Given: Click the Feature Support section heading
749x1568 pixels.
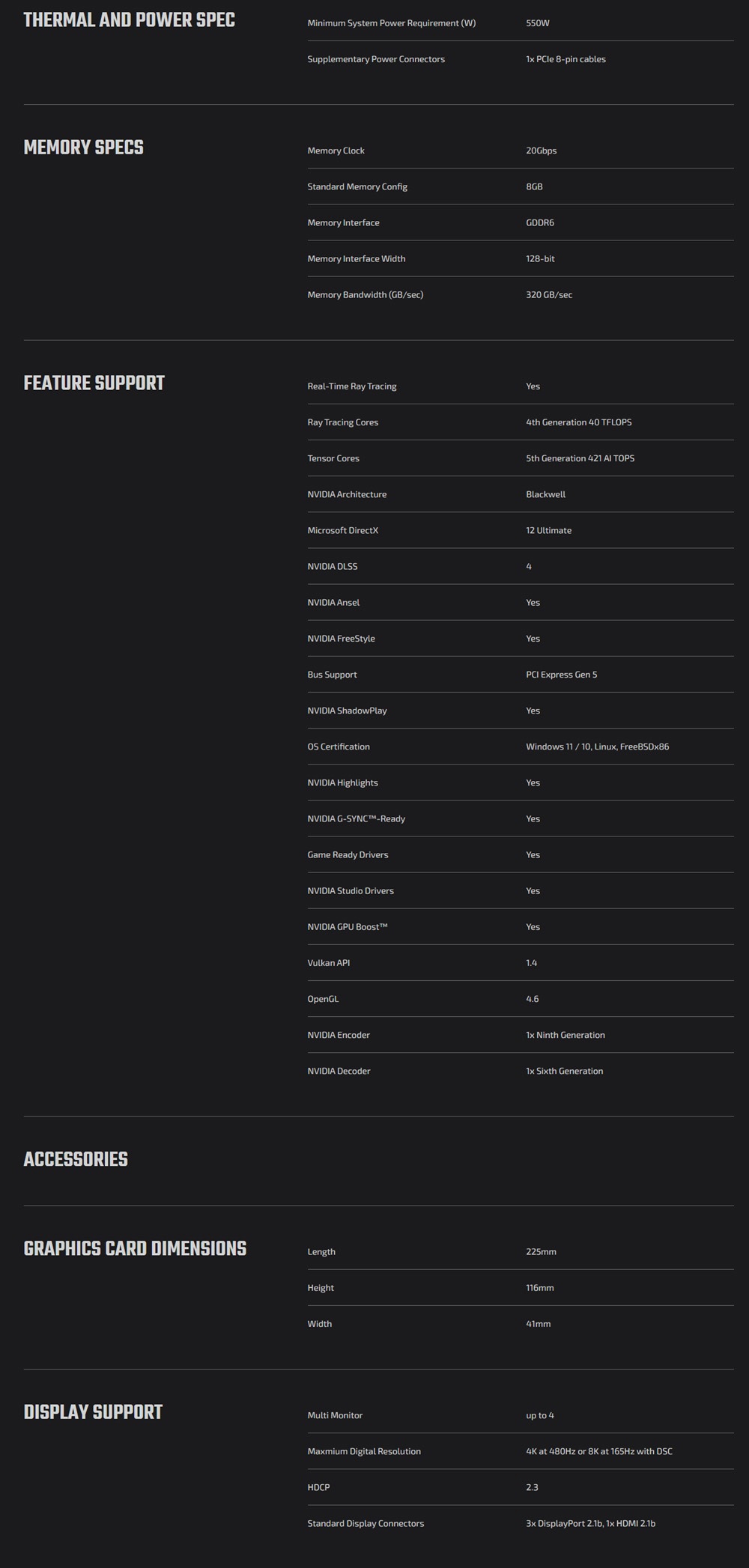Looking at the screenshot, I should coord(94,383).
